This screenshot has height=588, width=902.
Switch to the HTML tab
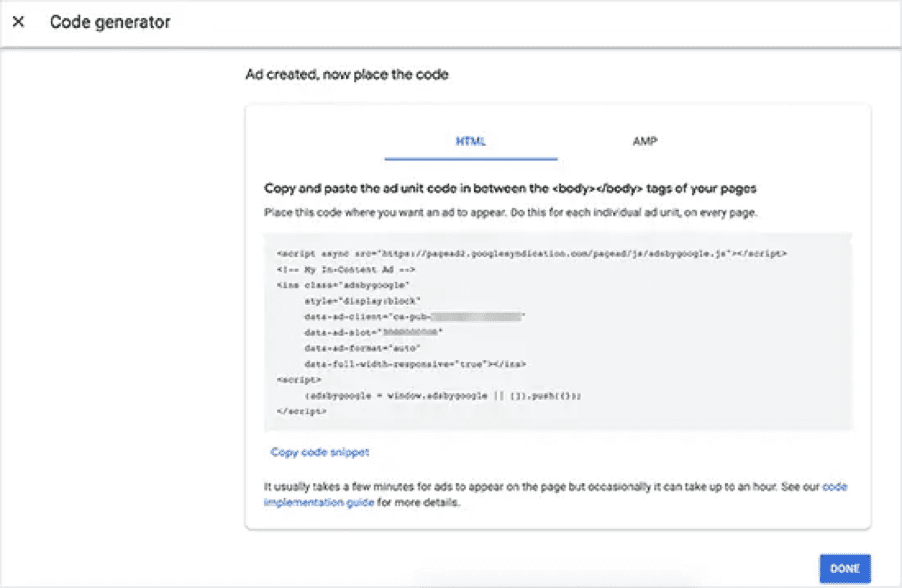coord(471,142)
